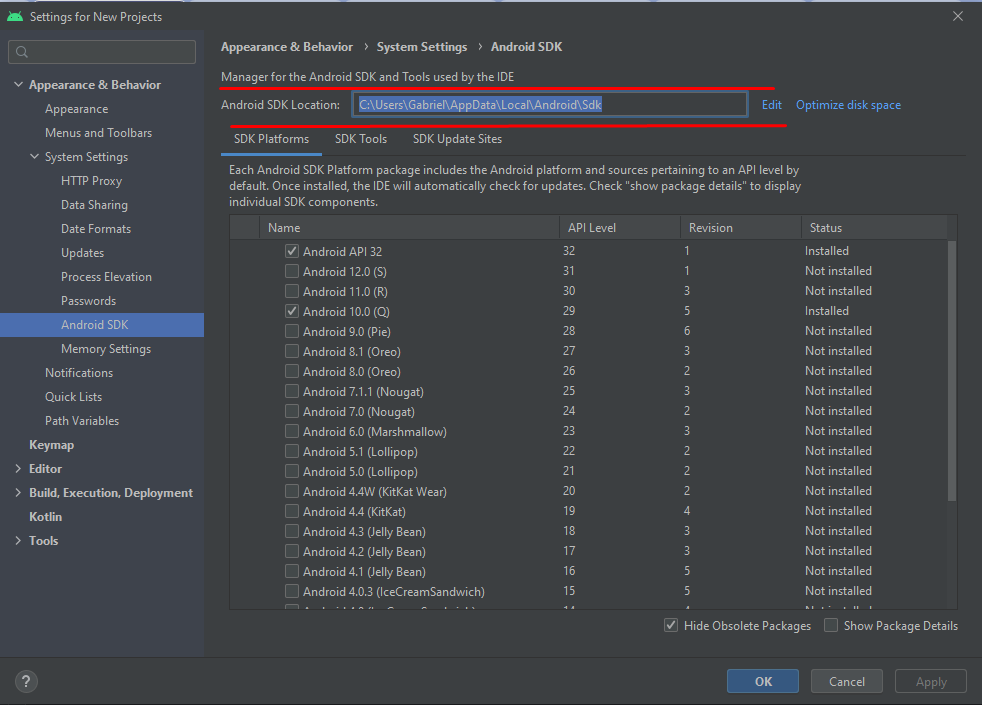Click the Android Studio logo in title bar
Viewport: 982px width, 705px height.
tap(15, 17)
